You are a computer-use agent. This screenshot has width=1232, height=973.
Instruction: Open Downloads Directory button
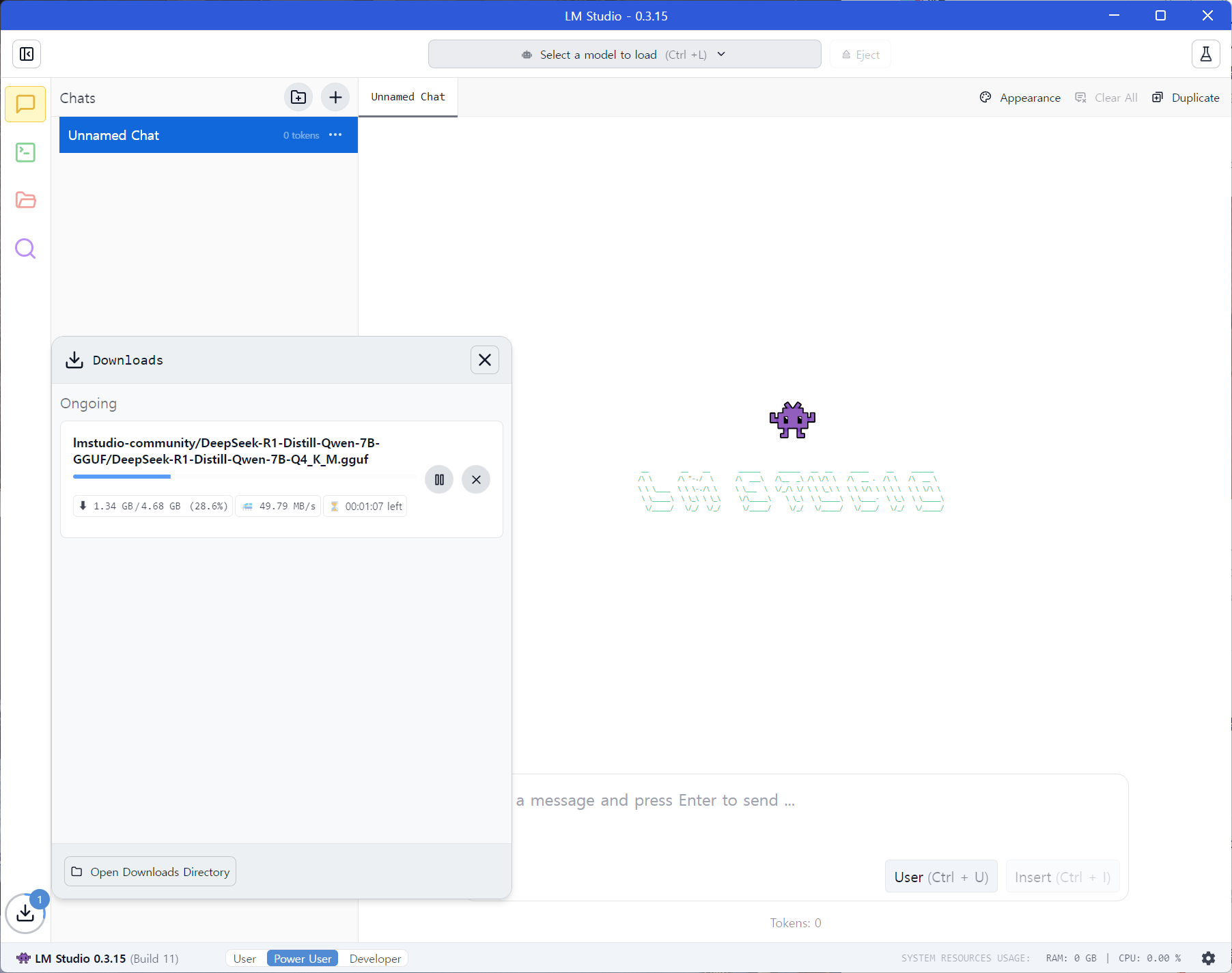pos(150,872)
